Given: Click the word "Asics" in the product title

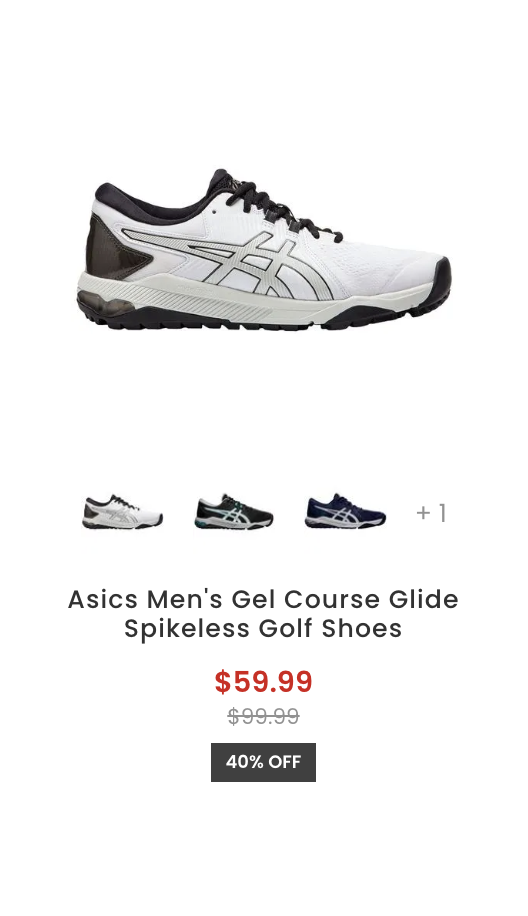Looking at the screenshot, I should [103, 600].
